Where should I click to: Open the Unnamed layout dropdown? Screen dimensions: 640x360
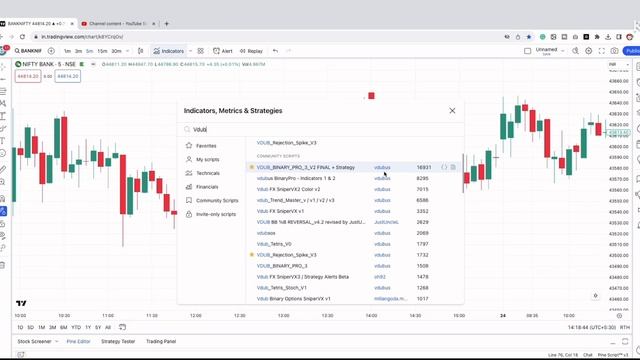point(562,51)
